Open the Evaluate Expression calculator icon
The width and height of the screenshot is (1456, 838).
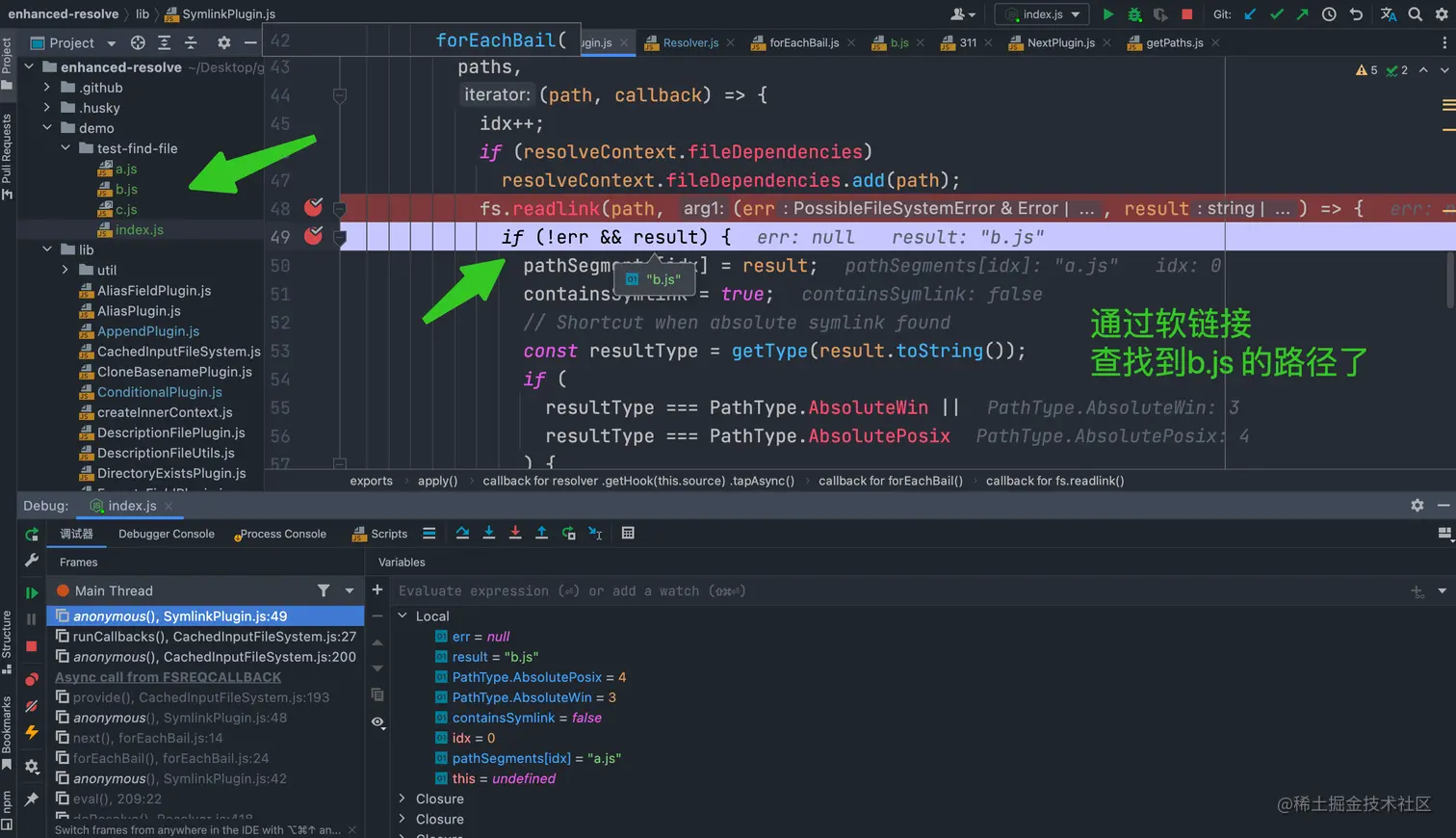tap(628, 534)
